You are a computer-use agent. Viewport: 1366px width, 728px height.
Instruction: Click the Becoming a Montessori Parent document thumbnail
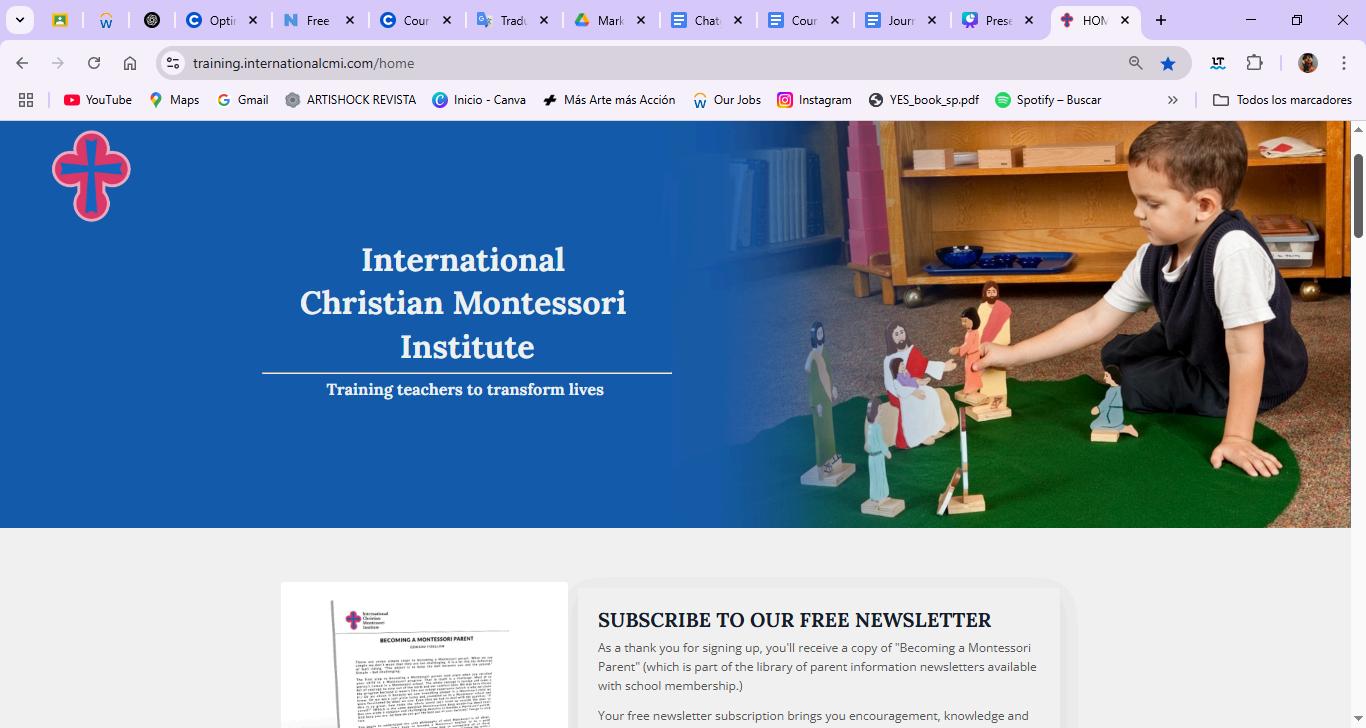coord(424,655)
